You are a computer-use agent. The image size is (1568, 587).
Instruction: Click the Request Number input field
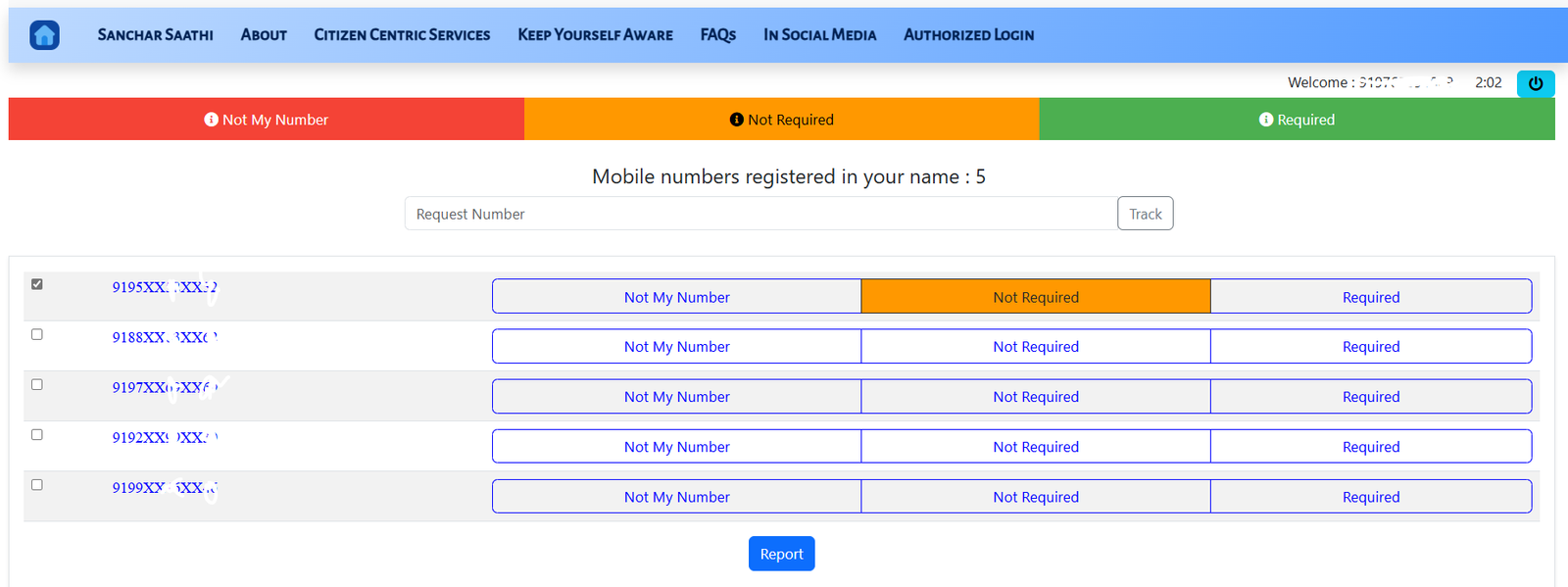760,214
